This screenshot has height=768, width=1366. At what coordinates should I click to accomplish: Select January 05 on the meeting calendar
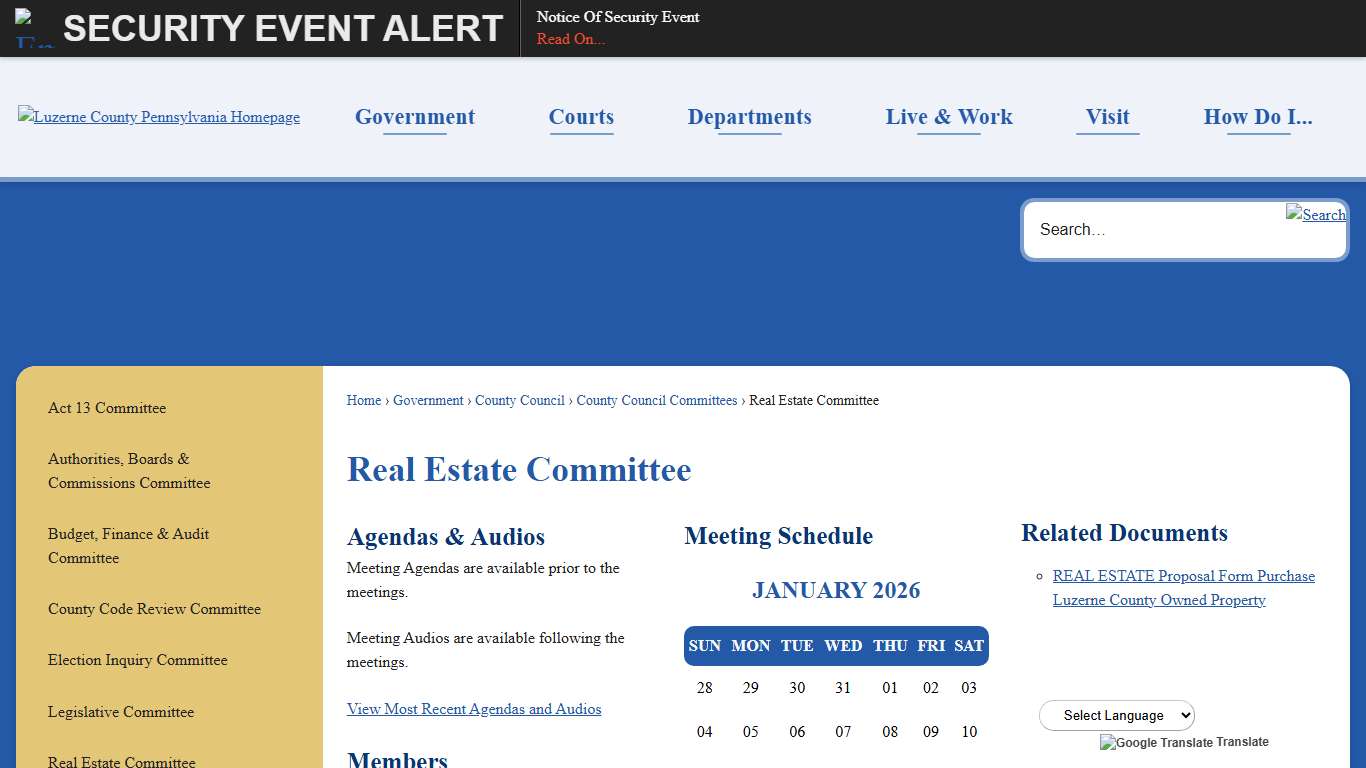(751, 731)
